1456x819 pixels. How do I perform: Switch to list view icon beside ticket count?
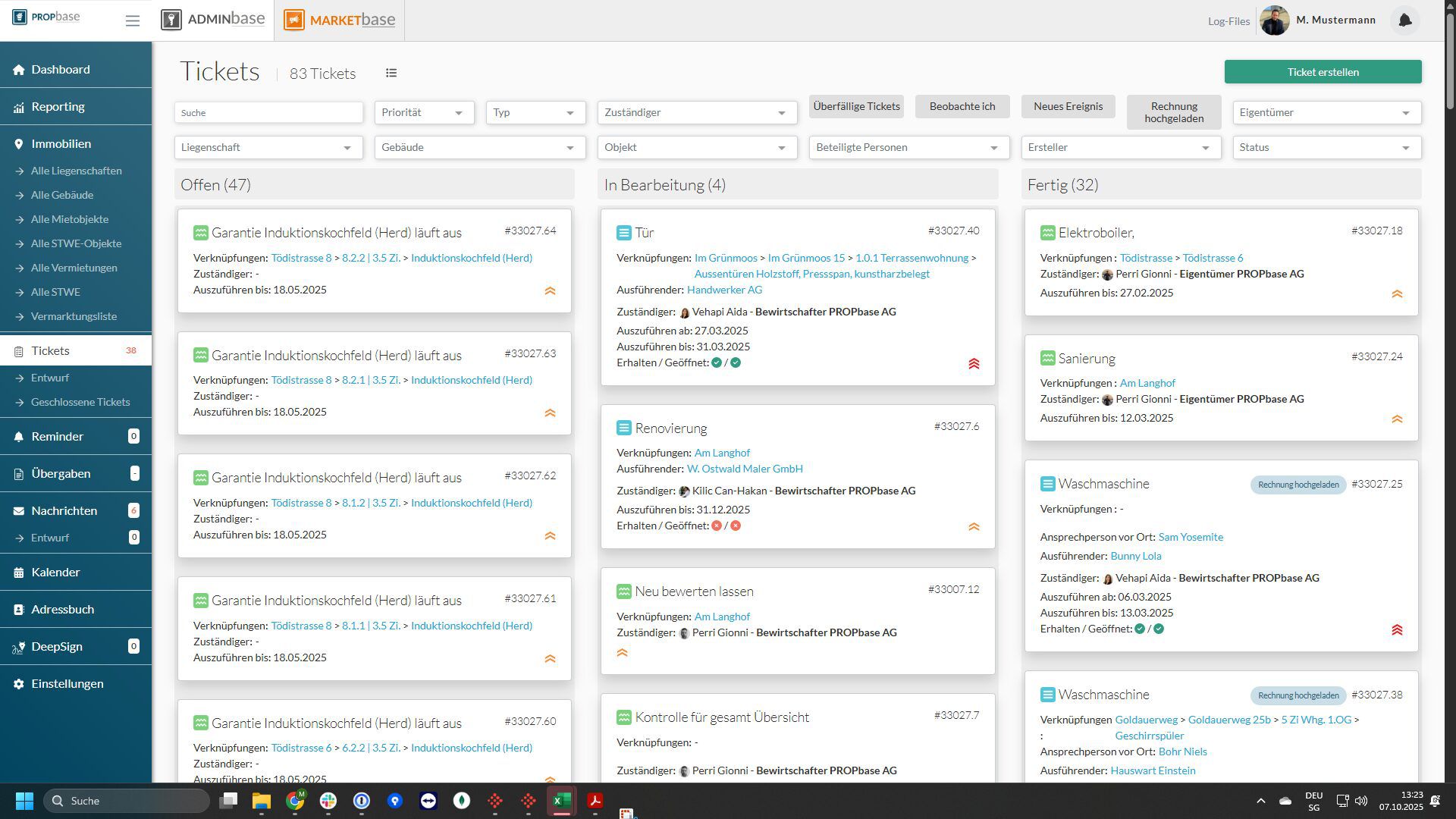tap(391, 73)
